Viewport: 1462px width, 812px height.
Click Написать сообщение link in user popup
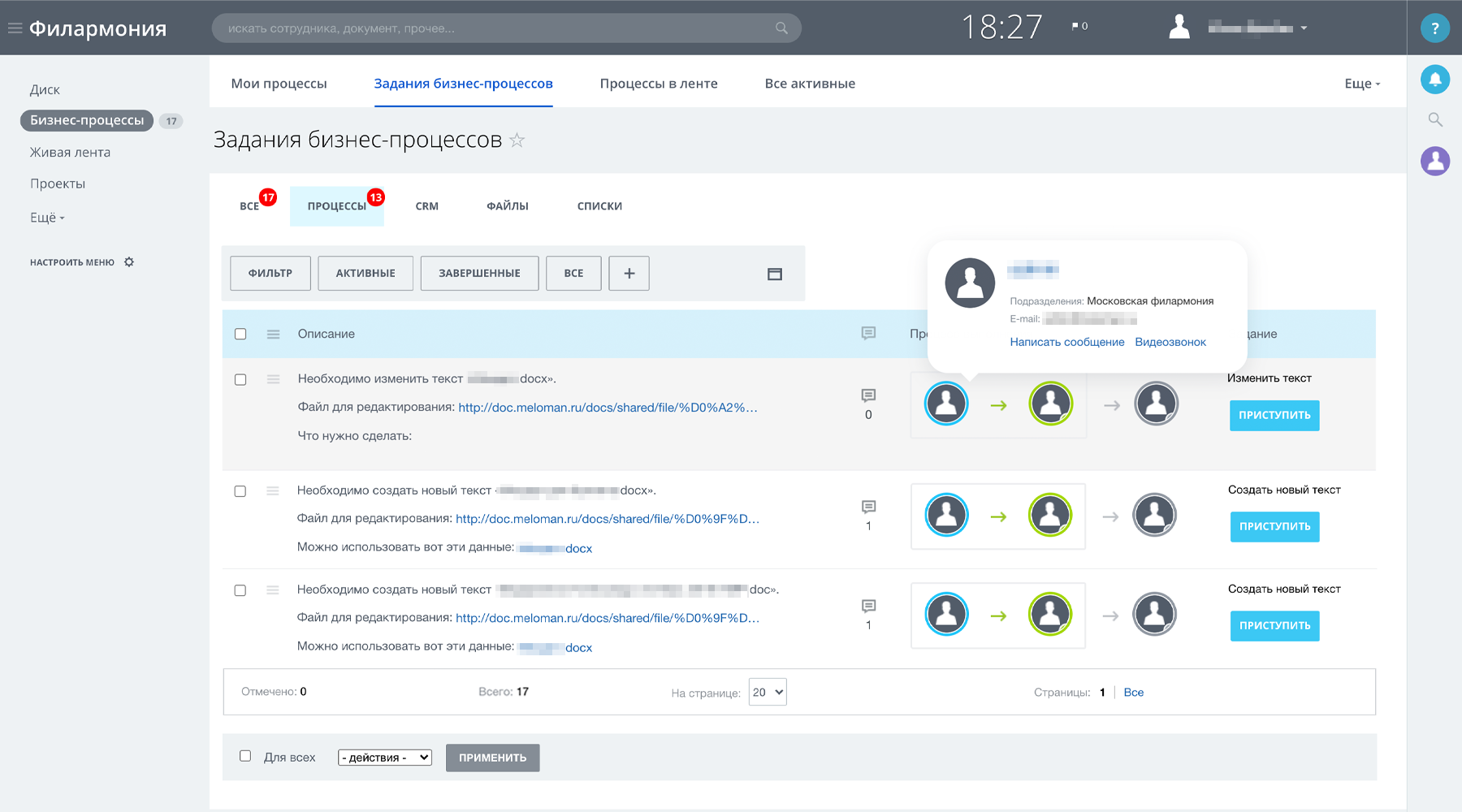[x=1066, y=342]
